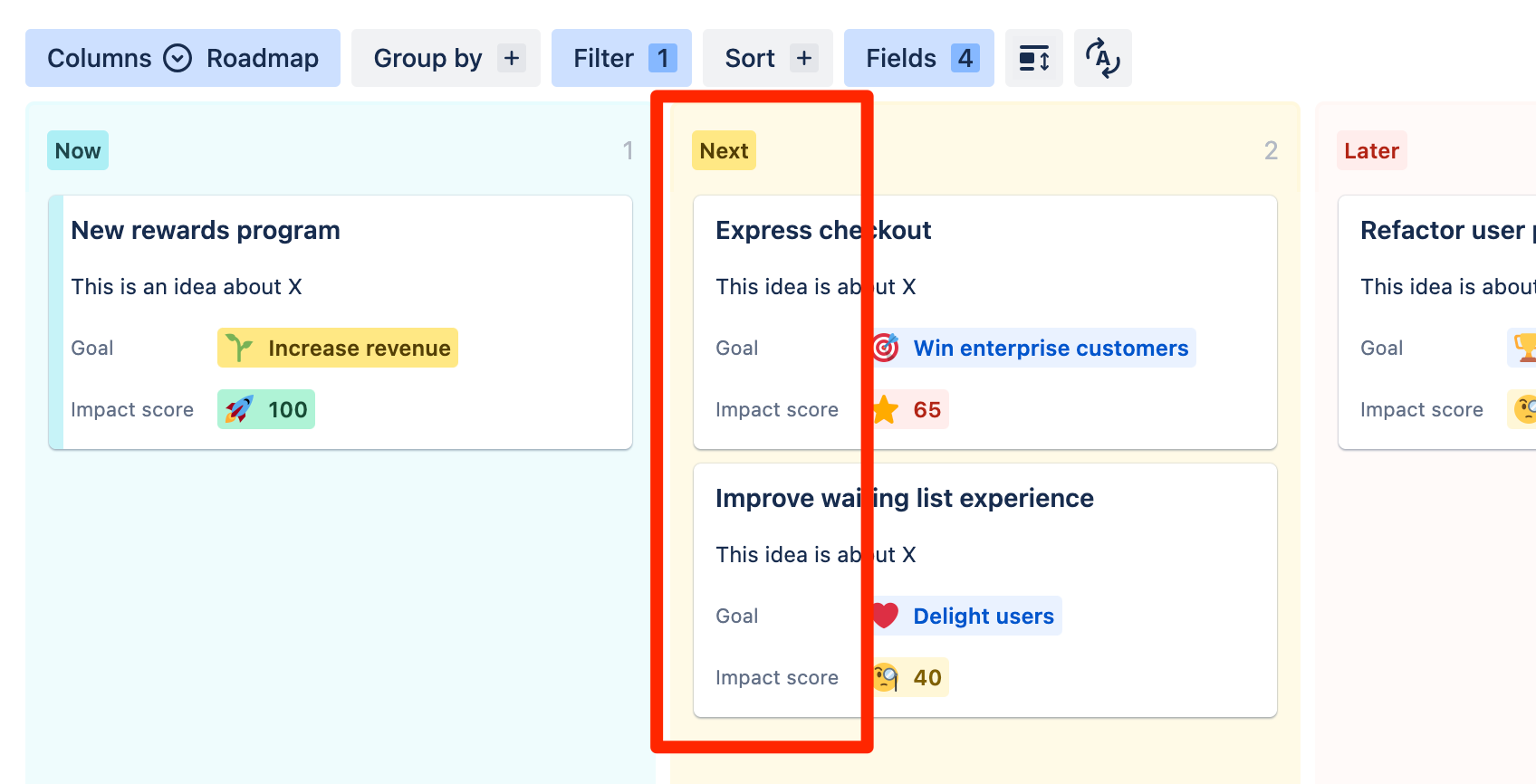Open the Filter options
The height and width of the screenshot is (784, 1536).
[x=621, y=58]
